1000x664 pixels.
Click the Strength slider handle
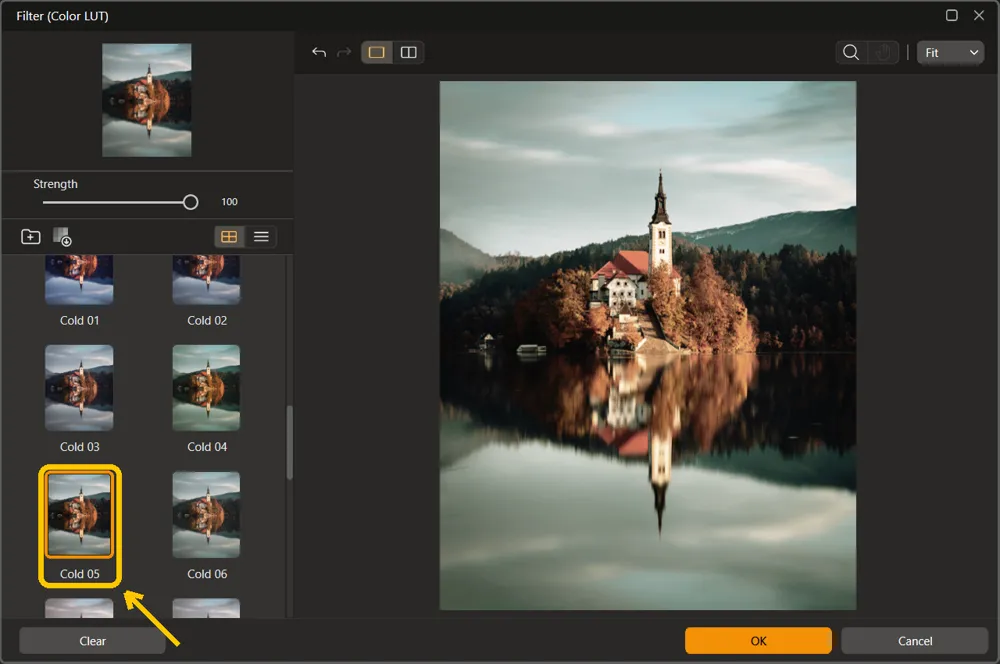tap(190, 202)
